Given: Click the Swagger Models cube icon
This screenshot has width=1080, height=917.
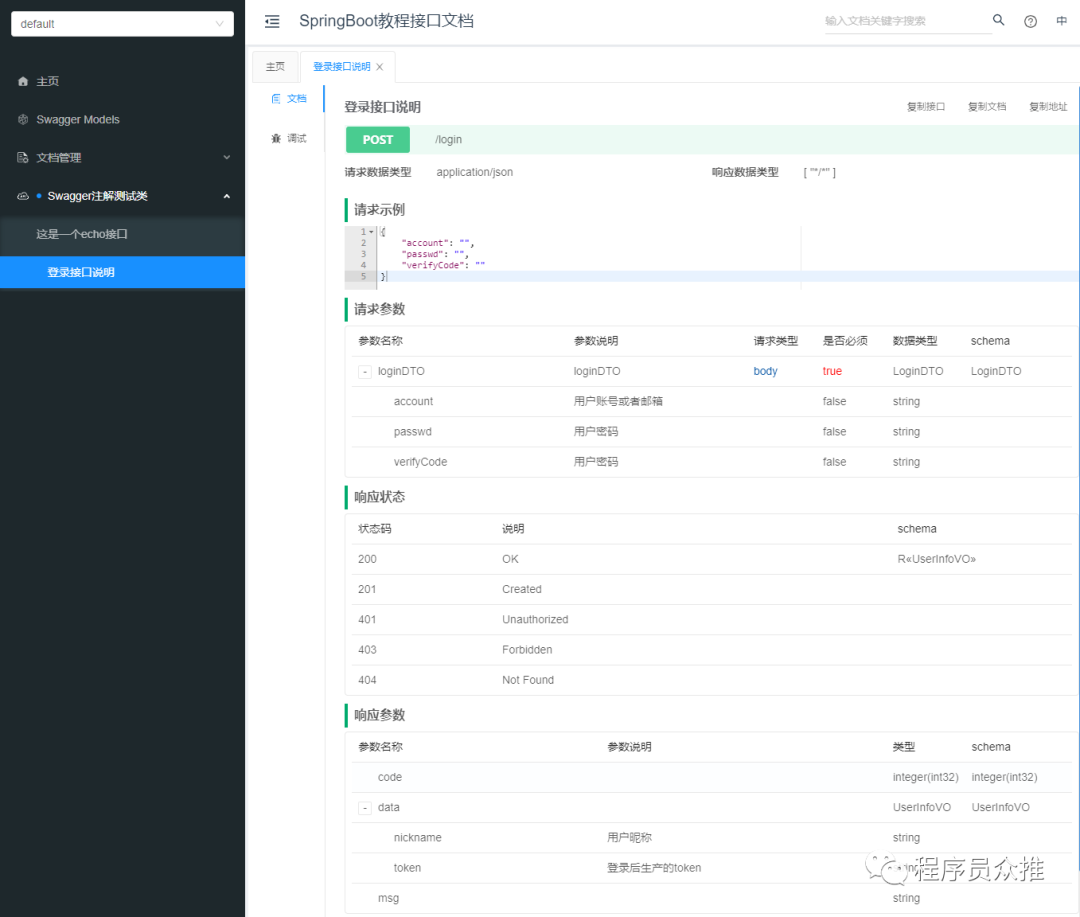Looking at the screenshot, I should pos(23,119).
